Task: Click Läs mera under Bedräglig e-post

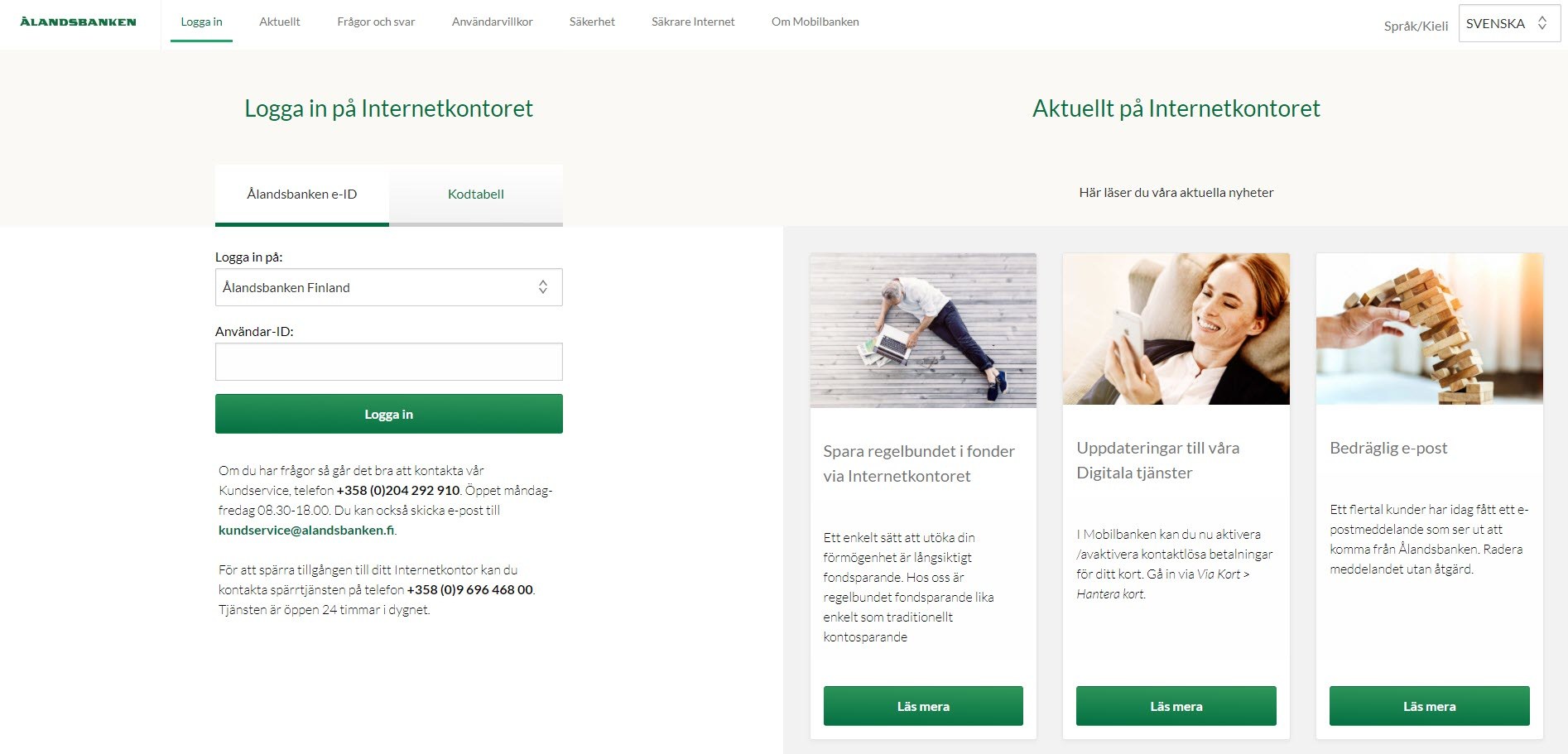Action: point(1430,706)
